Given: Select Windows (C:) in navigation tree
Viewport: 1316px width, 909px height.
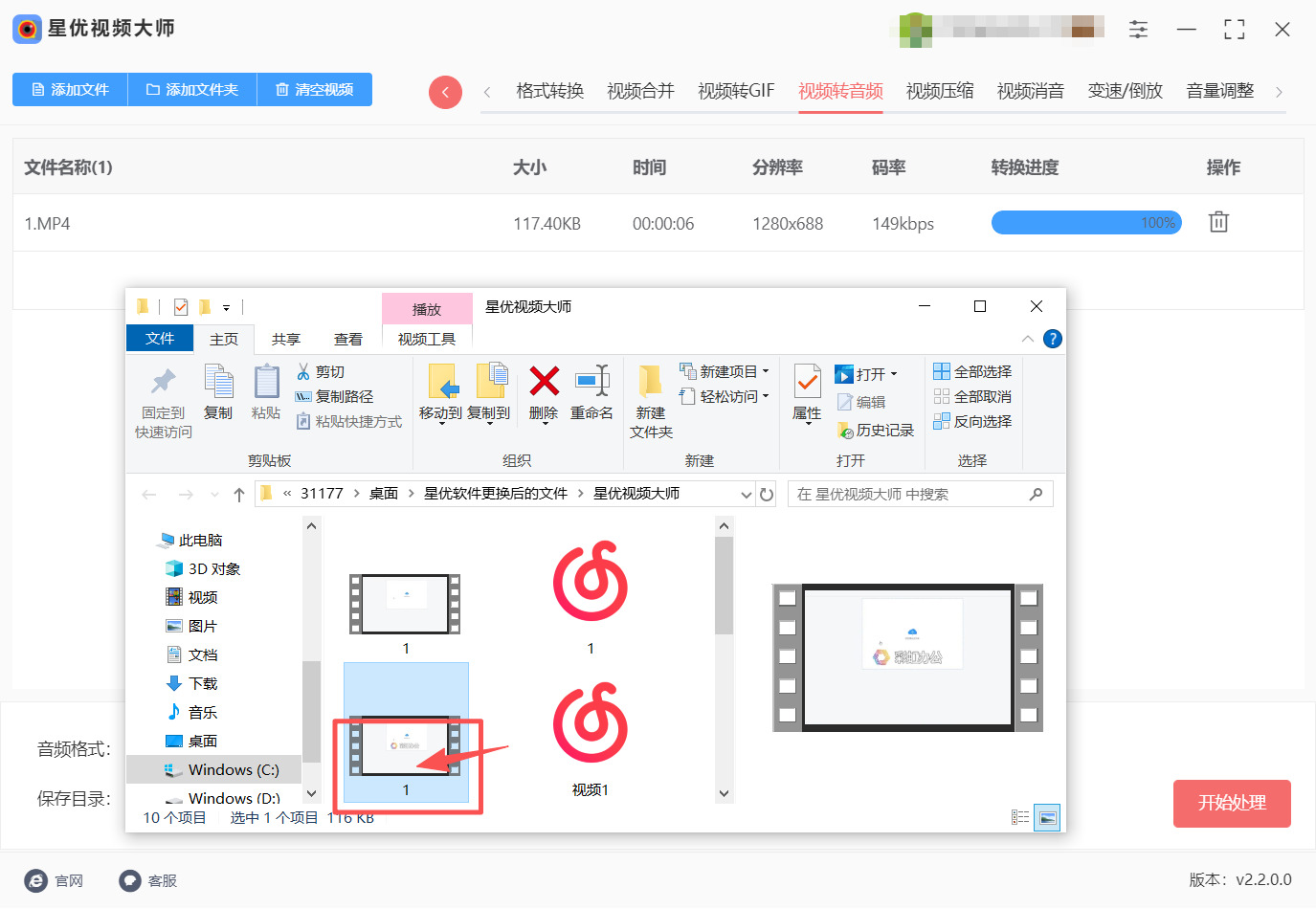Looking at the screenshot, I should 214,770.
